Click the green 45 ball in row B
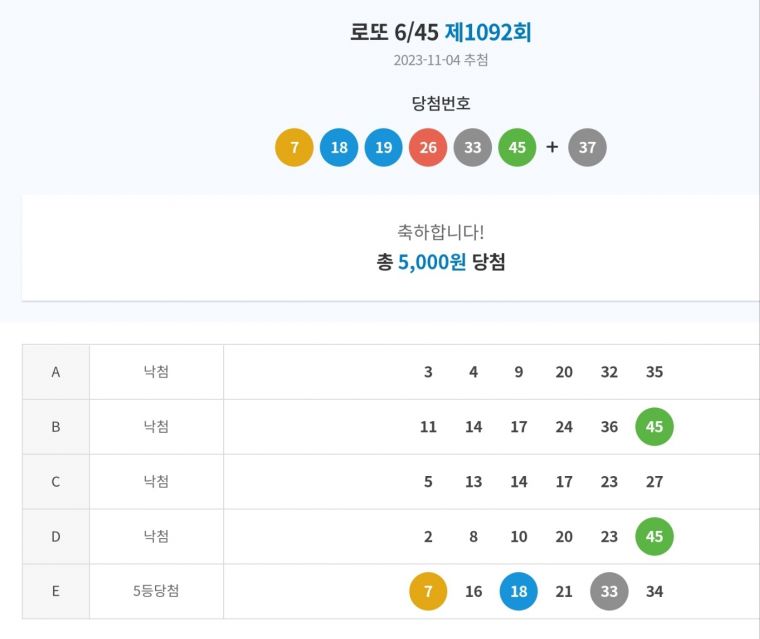The width and height of the screenshot is (760, 639). tap(654, 427)
